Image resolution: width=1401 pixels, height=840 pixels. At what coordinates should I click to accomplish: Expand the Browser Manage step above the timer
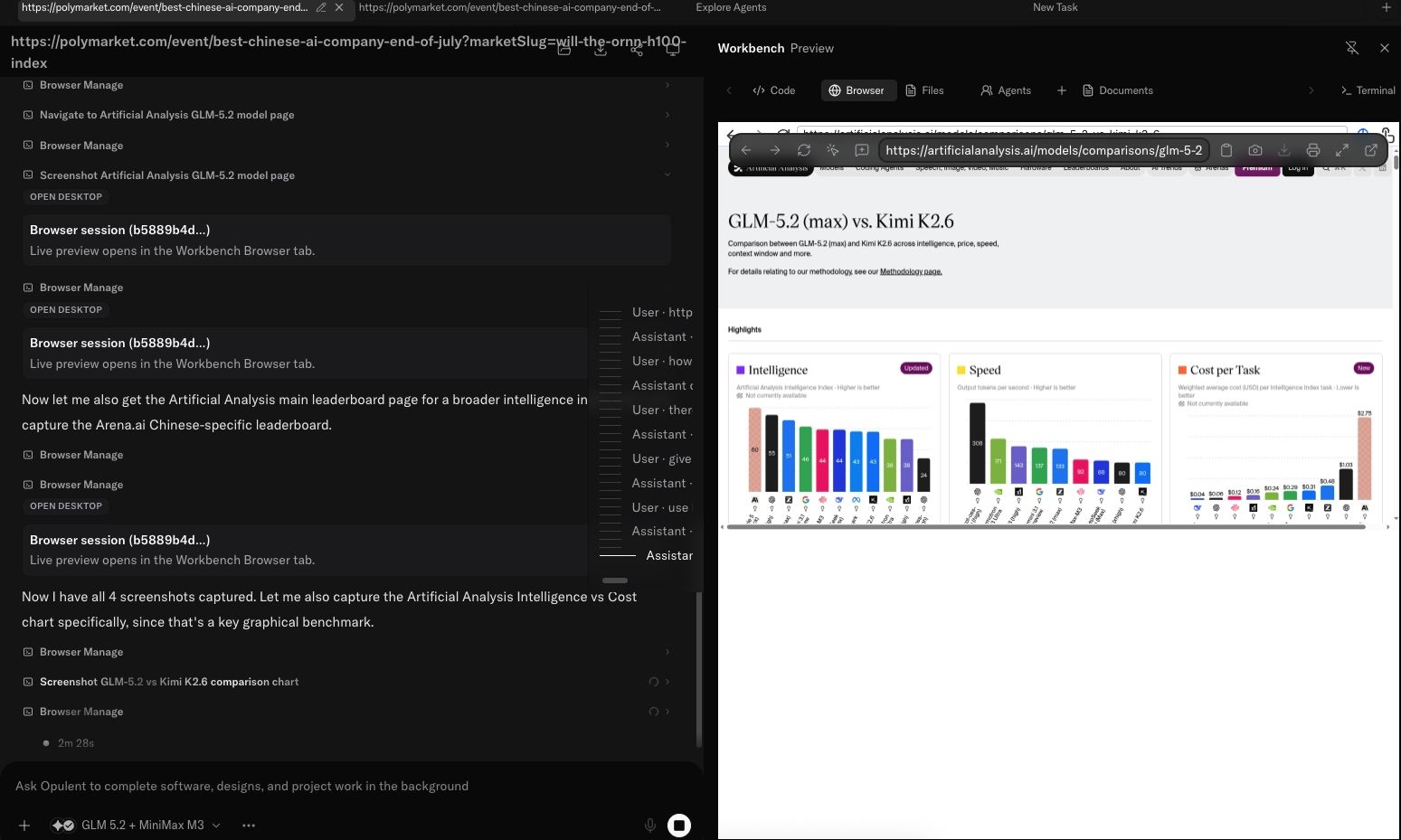click(346, 712)
